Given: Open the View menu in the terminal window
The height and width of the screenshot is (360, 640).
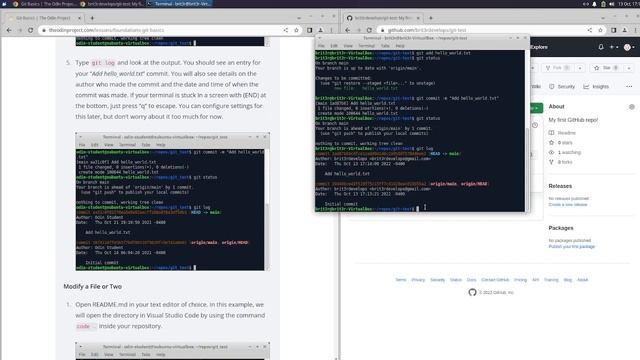Looking at the screenshot, I should 348,46.
